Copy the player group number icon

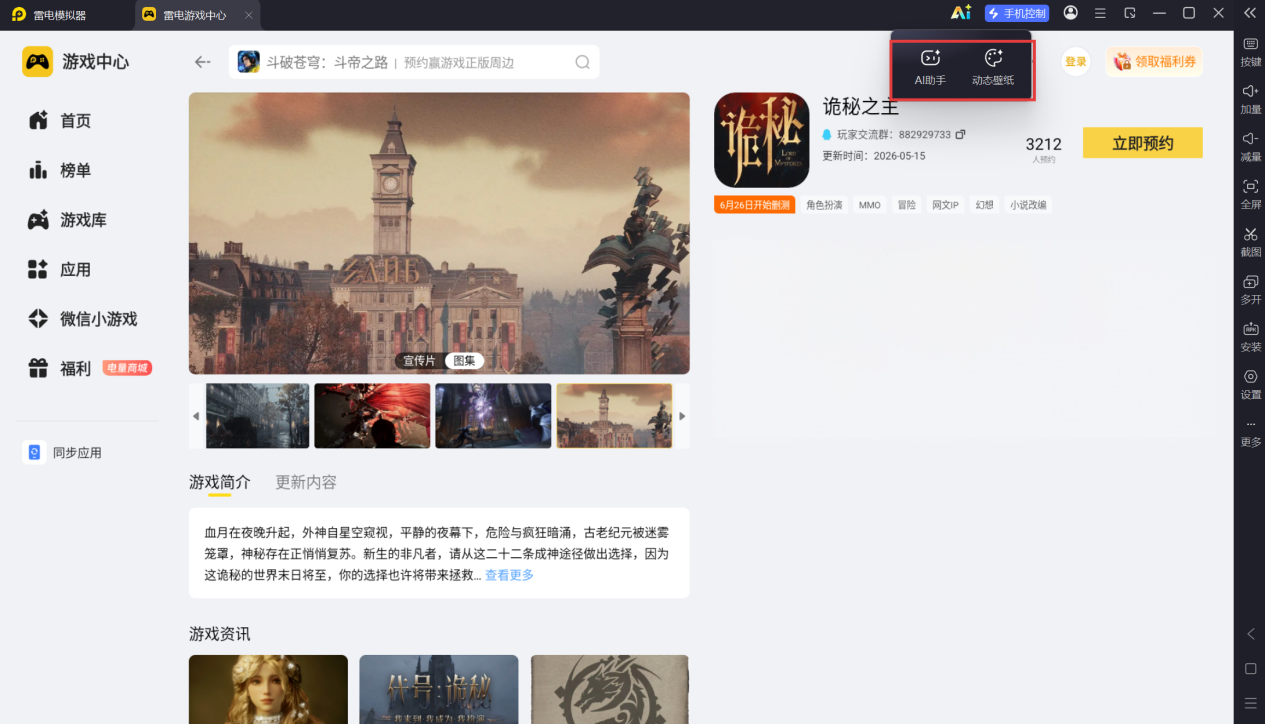pyautogui.click(x=961, y=134)
